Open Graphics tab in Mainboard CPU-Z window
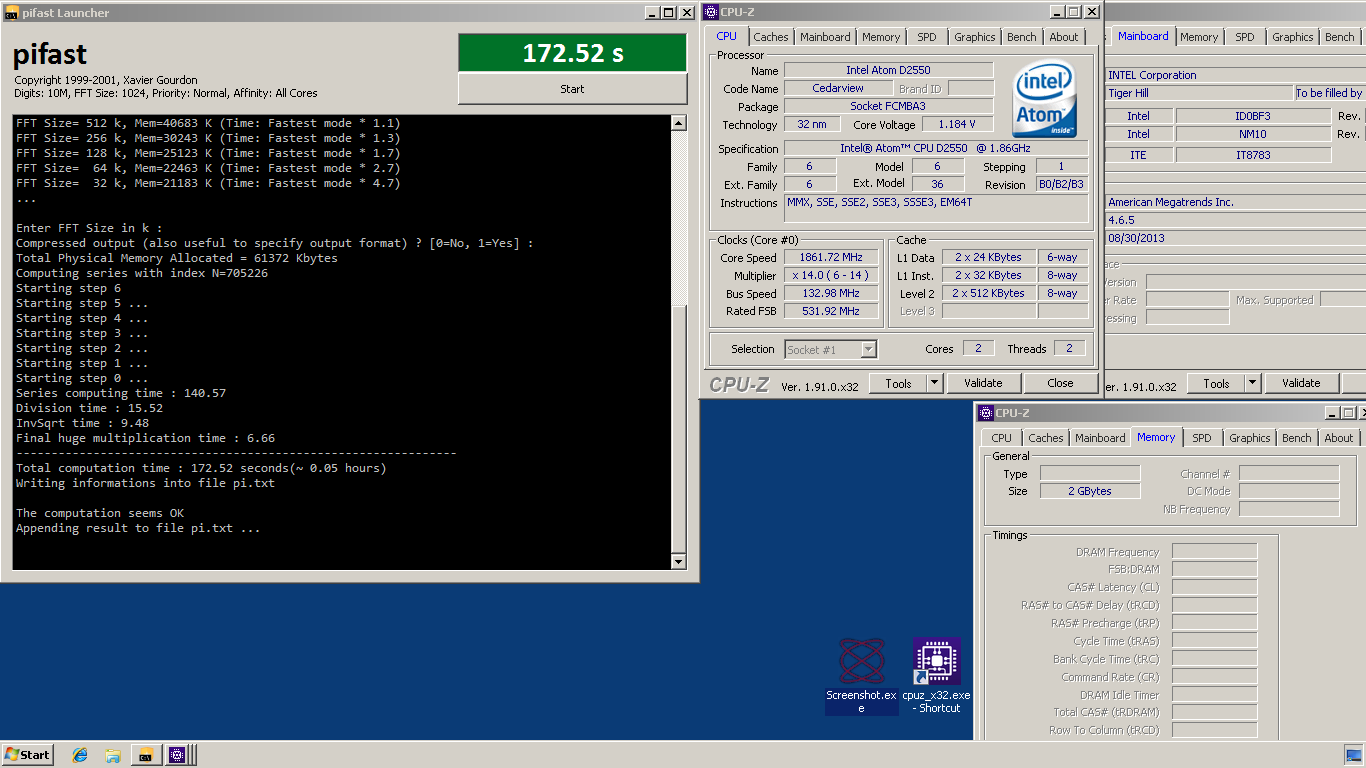The height and width of the screenshot is (768, 1366). (x=1292, y=37)
